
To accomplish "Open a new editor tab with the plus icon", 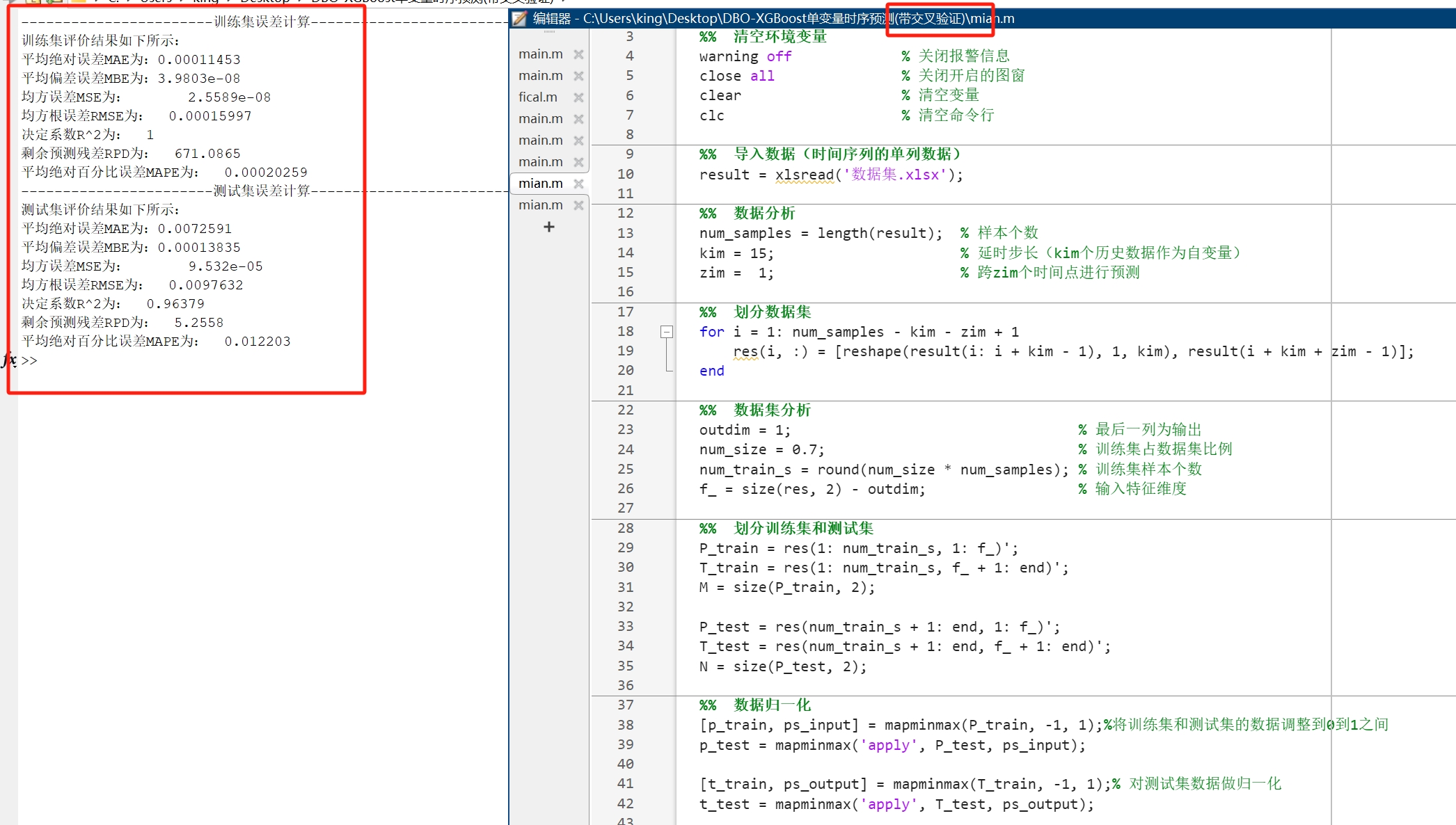I will (549, 226).
